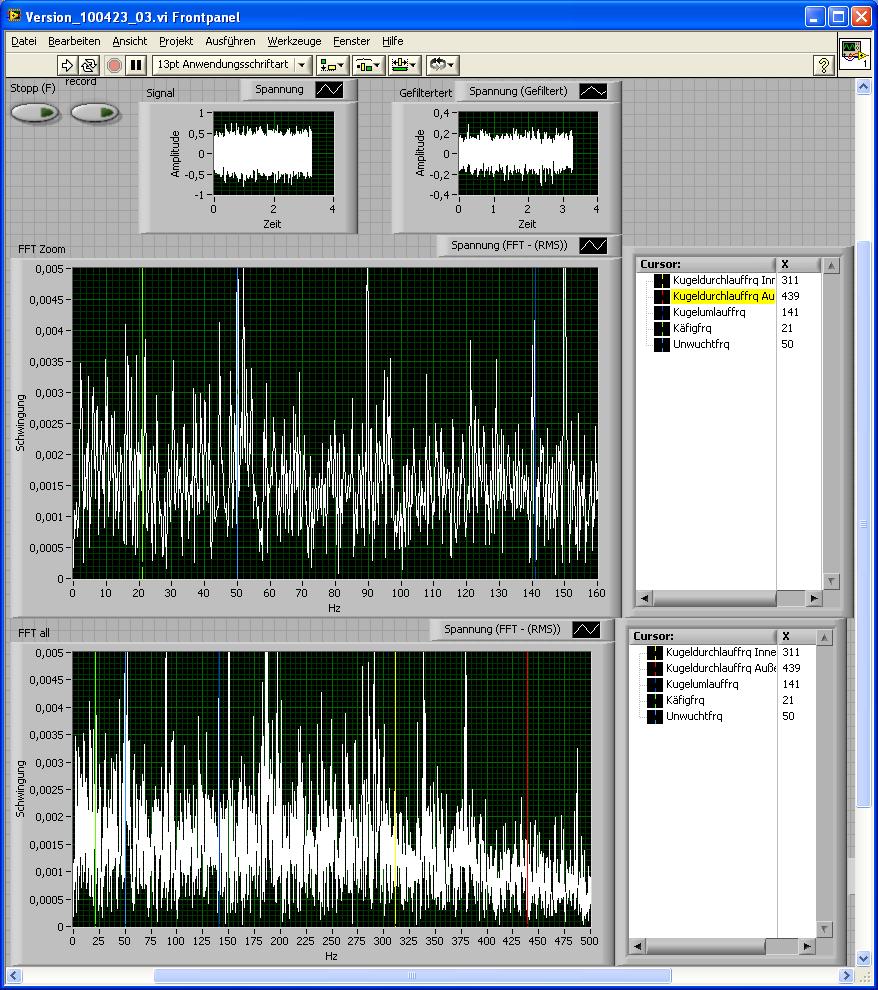The height and width of the screenshot is (990, 878).
Task: Toggle the record switch
Action: (x=95, y=112)
